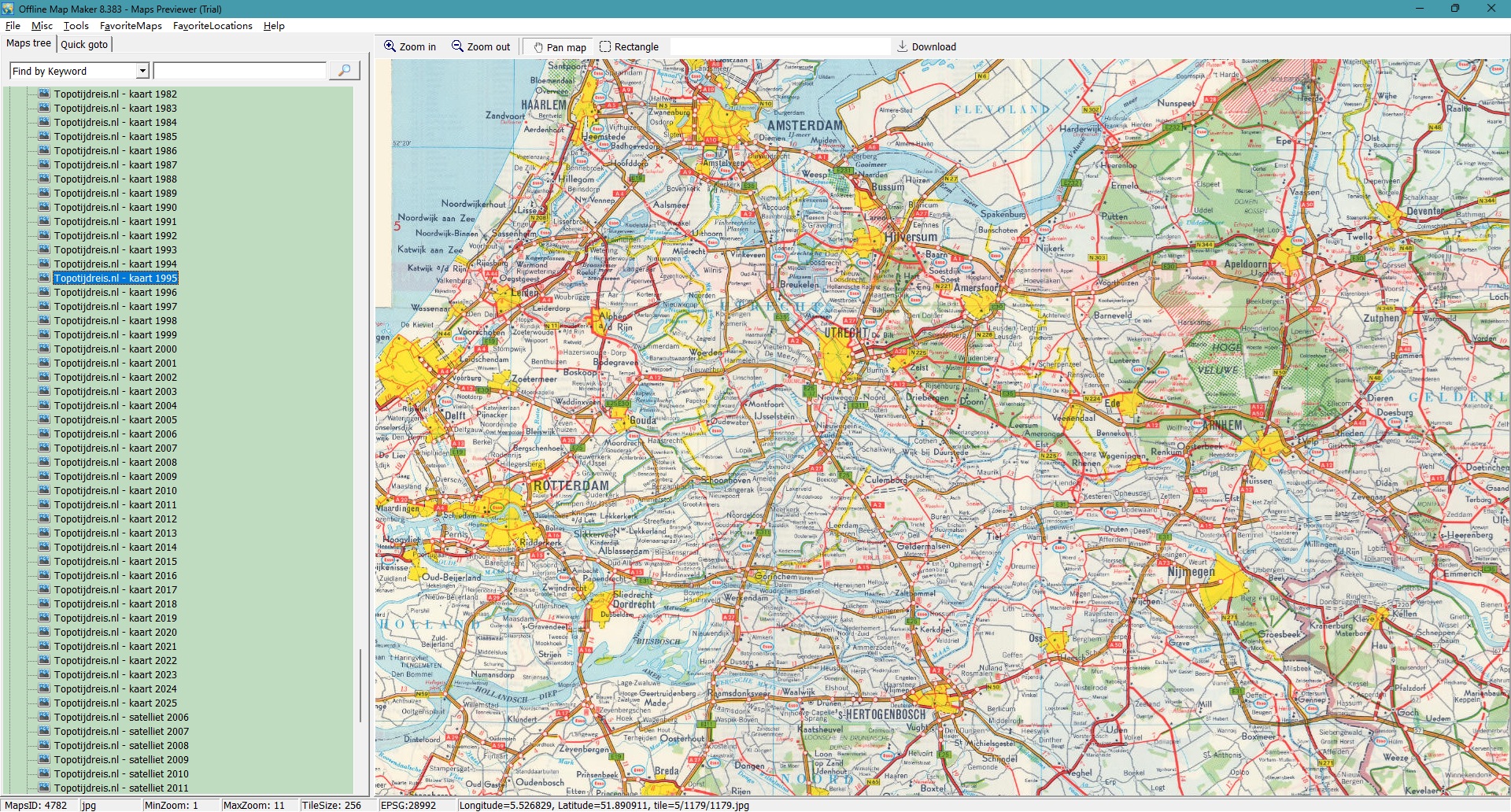The image size is (1511, 812).
Task: Click the Zoom in magnifier icon
Action: pyautogui.click(x=390, y=46)
